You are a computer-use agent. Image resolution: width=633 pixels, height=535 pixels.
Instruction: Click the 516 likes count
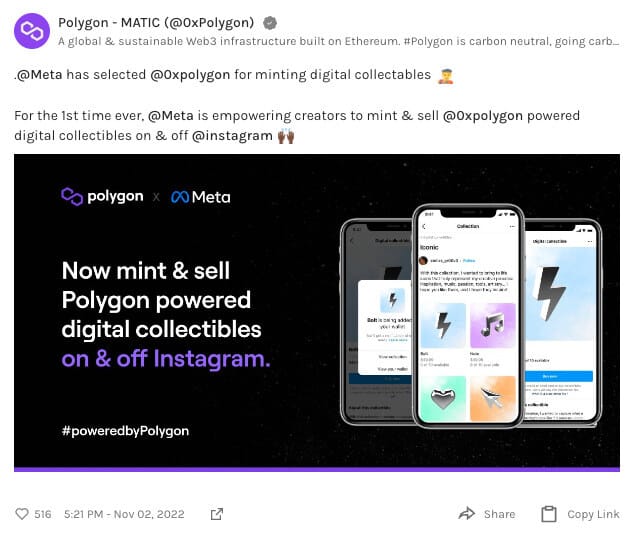click(x=43, y=514)
